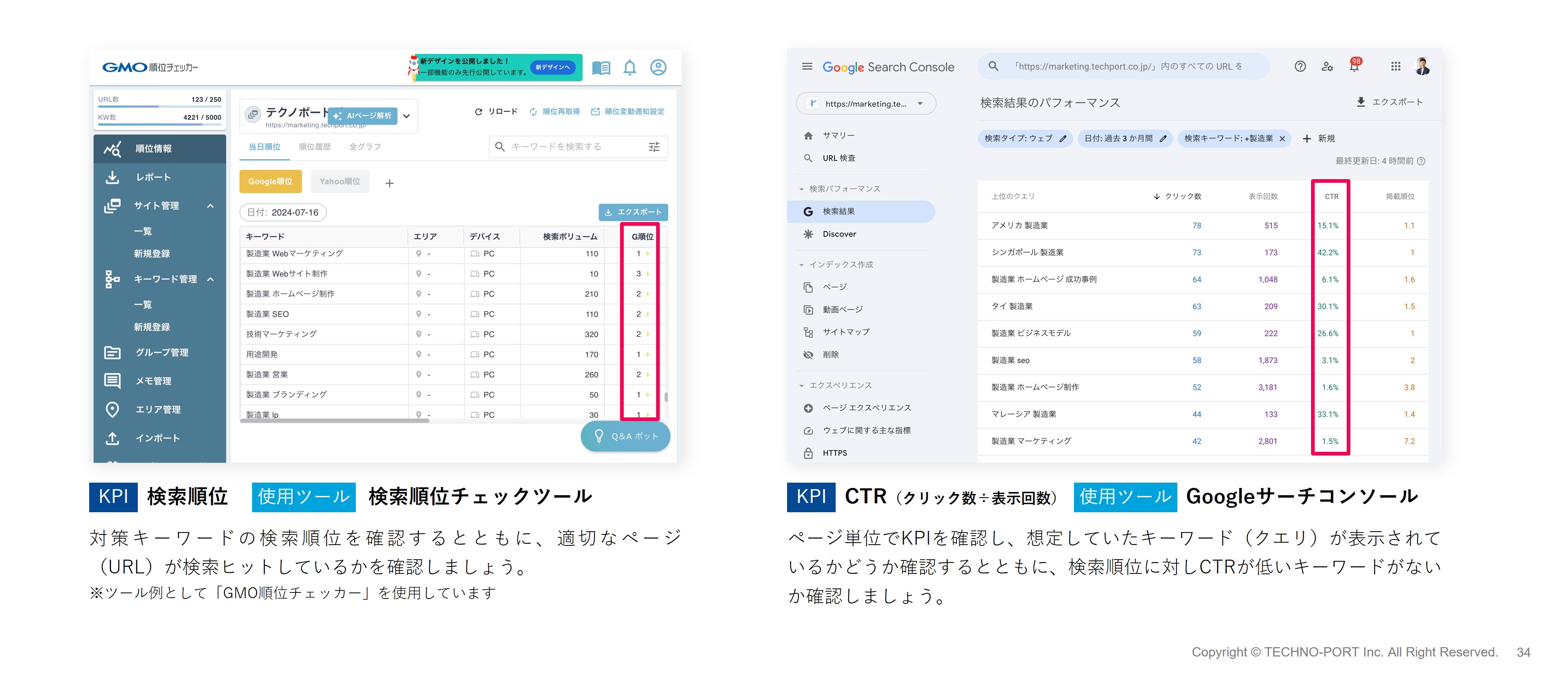Viewport: 1568px width, 680px height.
Task: Select 新規登録 under サイト管理
Action: click(152, 254)
